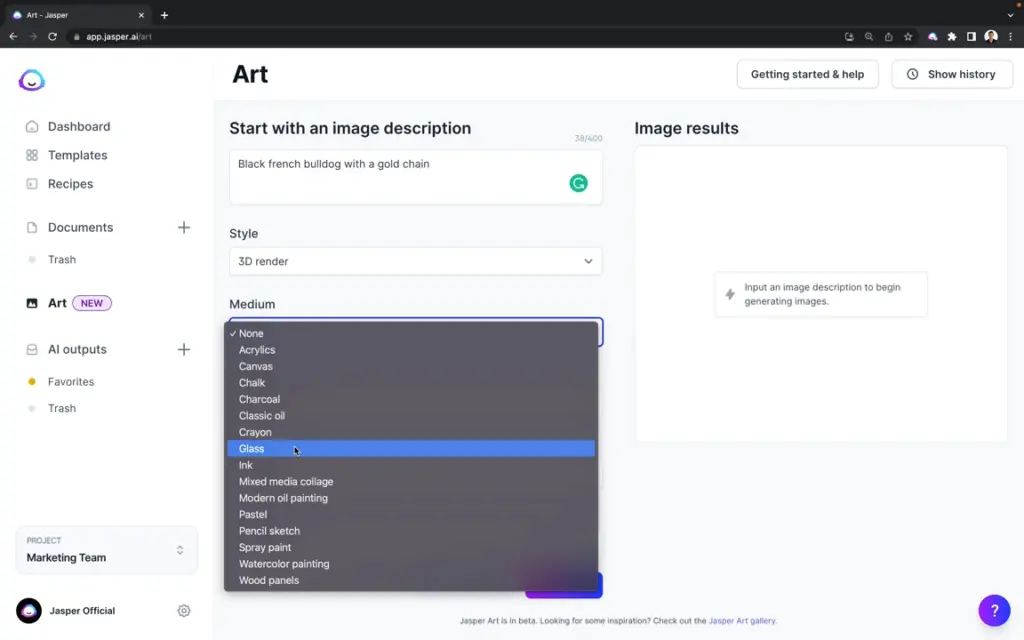
Task: Pick Charcoal in the Medium dropdown
Action: pos(259,399)
